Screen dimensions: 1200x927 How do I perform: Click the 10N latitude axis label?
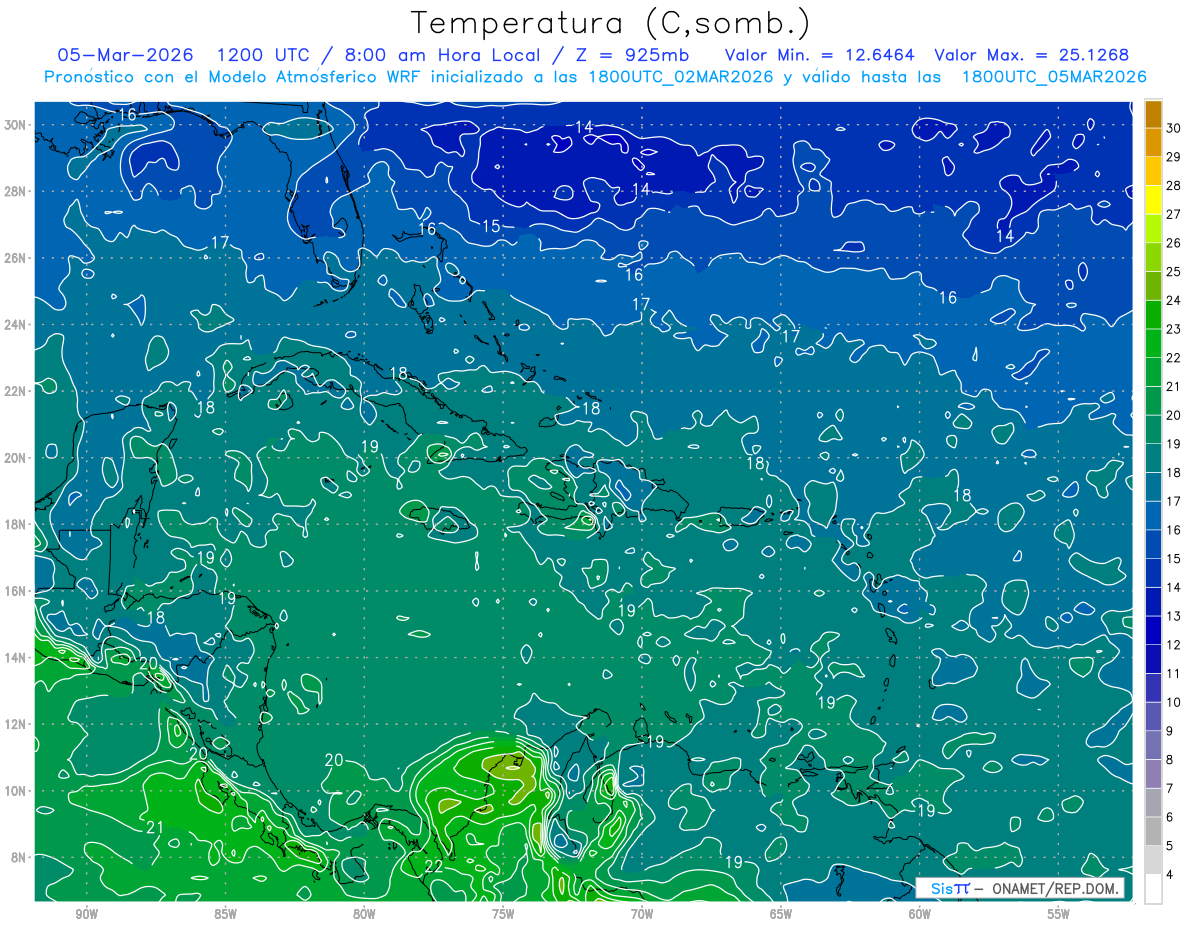[14, 791]
